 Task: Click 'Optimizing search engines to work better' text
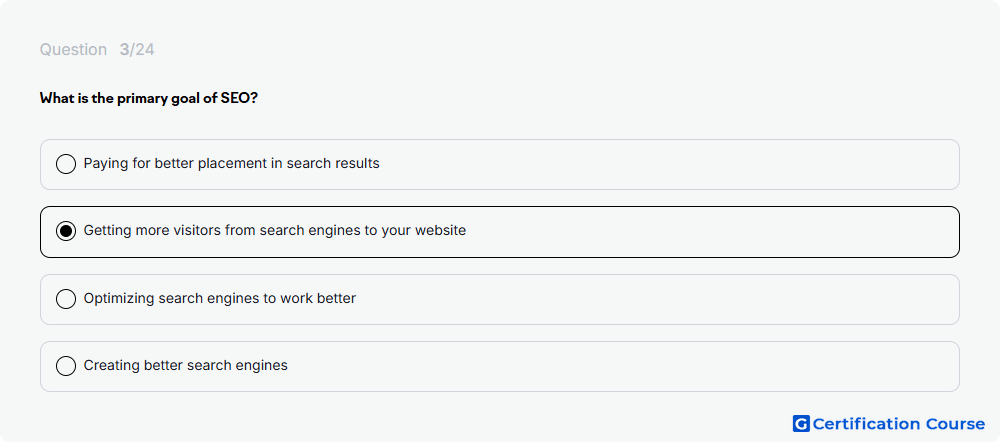coord(220,298)
